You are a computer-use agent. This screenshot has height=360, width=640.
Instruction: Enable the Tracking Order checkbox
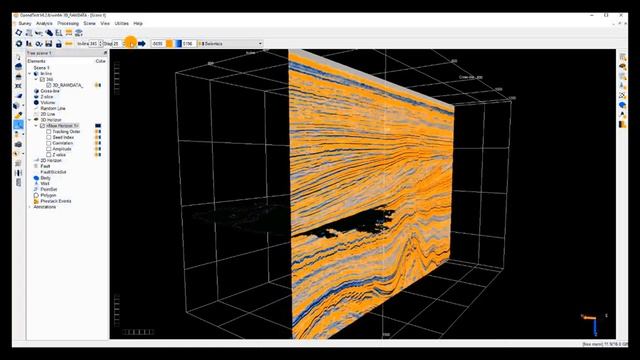click(x=49, y=132)
